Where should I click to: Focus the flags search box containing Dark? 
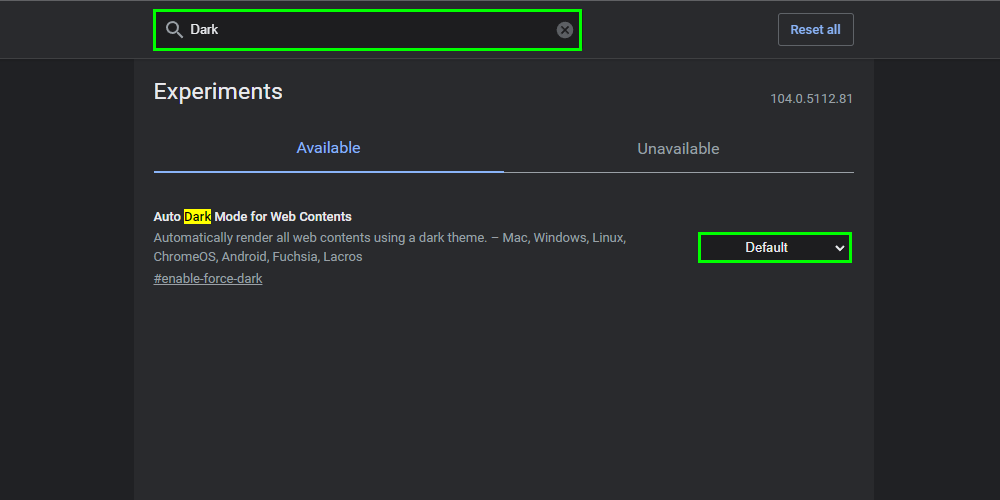367,30
